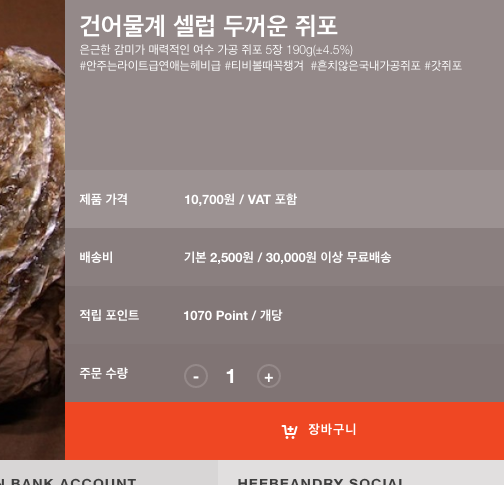This screenshot has height=485, width=504.
Task: Open hashtag #안주는라이트급연애는헤비급
Action: pyautogui.click(x=150, y=66)
